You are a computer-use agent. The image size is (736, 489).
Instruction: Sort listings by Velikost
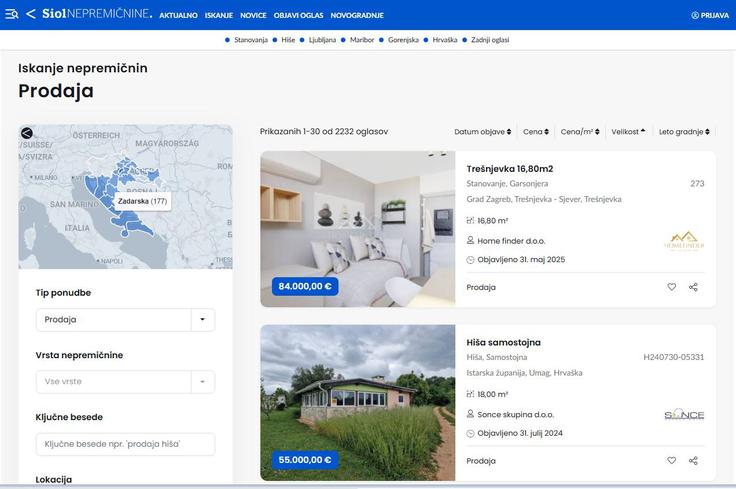click(628, 132)
